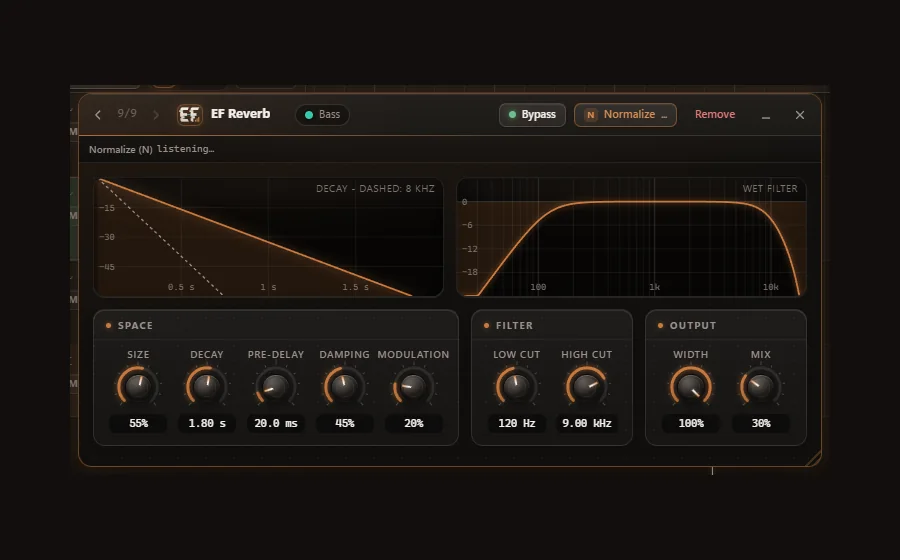Go to the previous effect slot arrow
Image resolution: width=900 pixels, height=560 pixels.
[x=98, y=115]
